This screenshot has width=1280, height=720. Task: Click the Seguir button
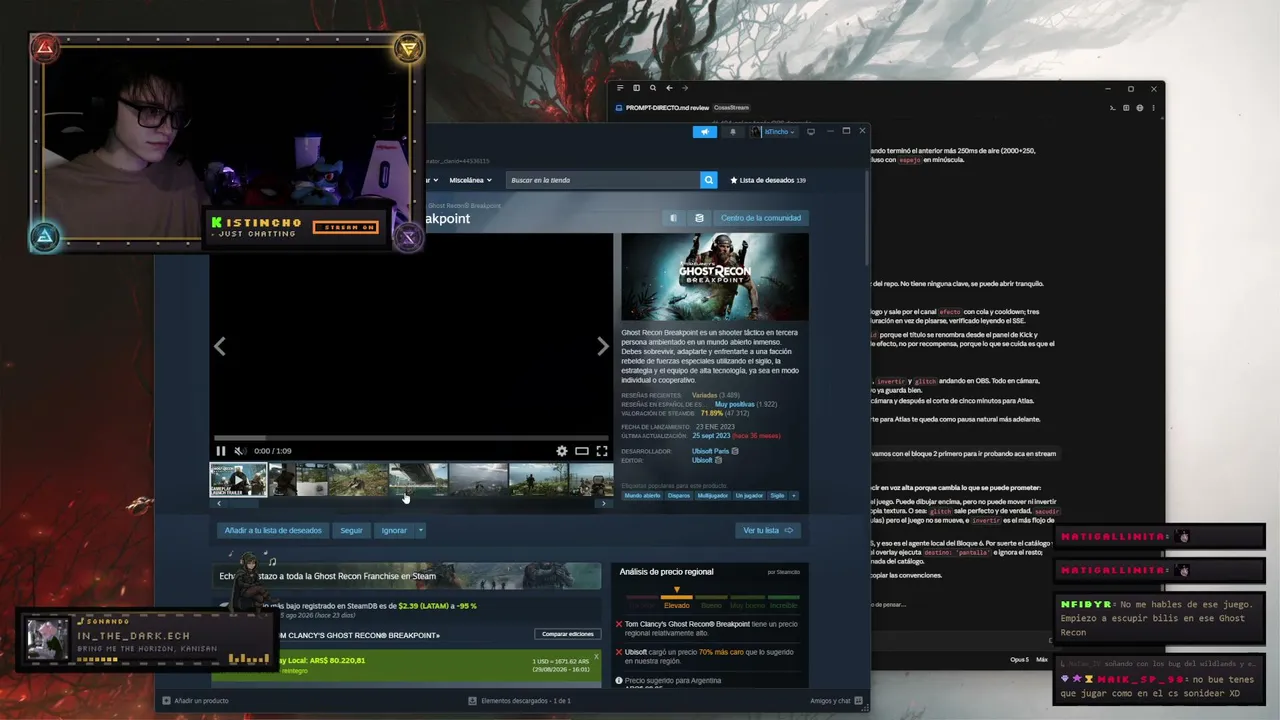pos(351,530)
